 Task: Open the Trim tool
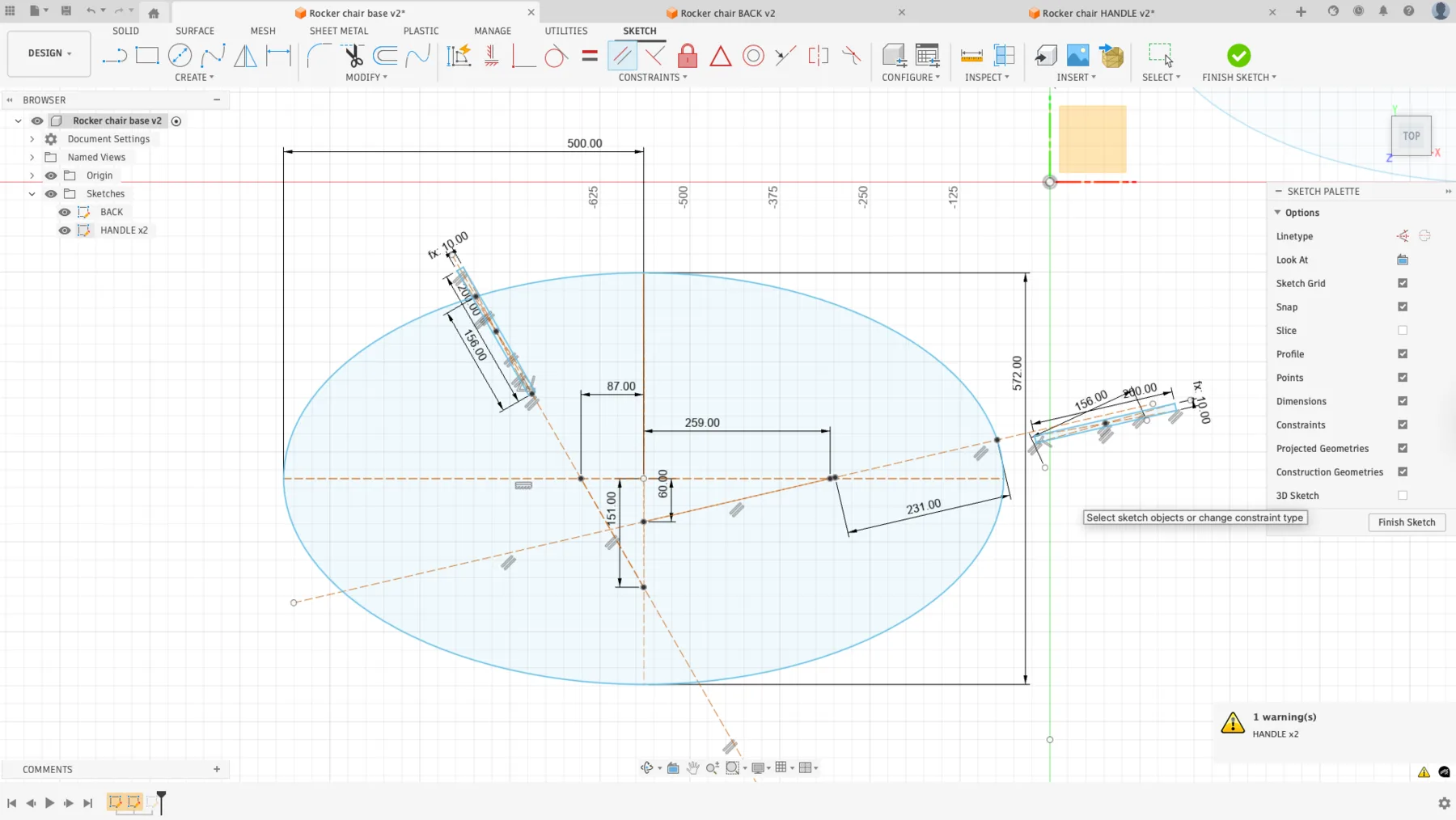click(353, 55)
